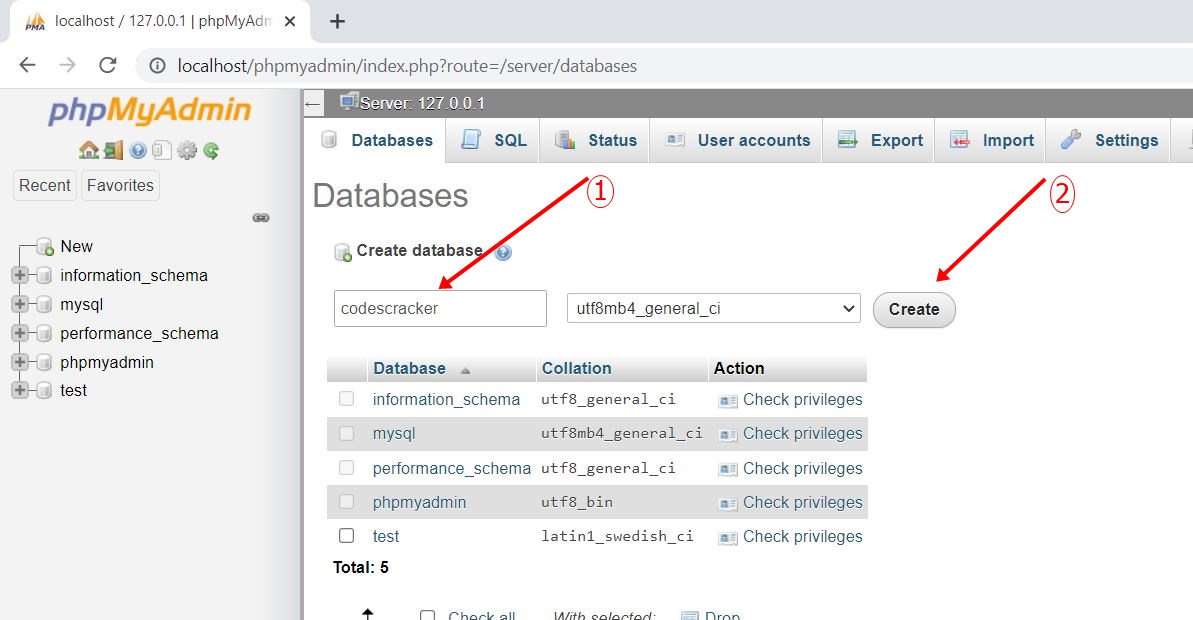
Task: Switch to the SQL tab
Action: [x=492, y=140]
